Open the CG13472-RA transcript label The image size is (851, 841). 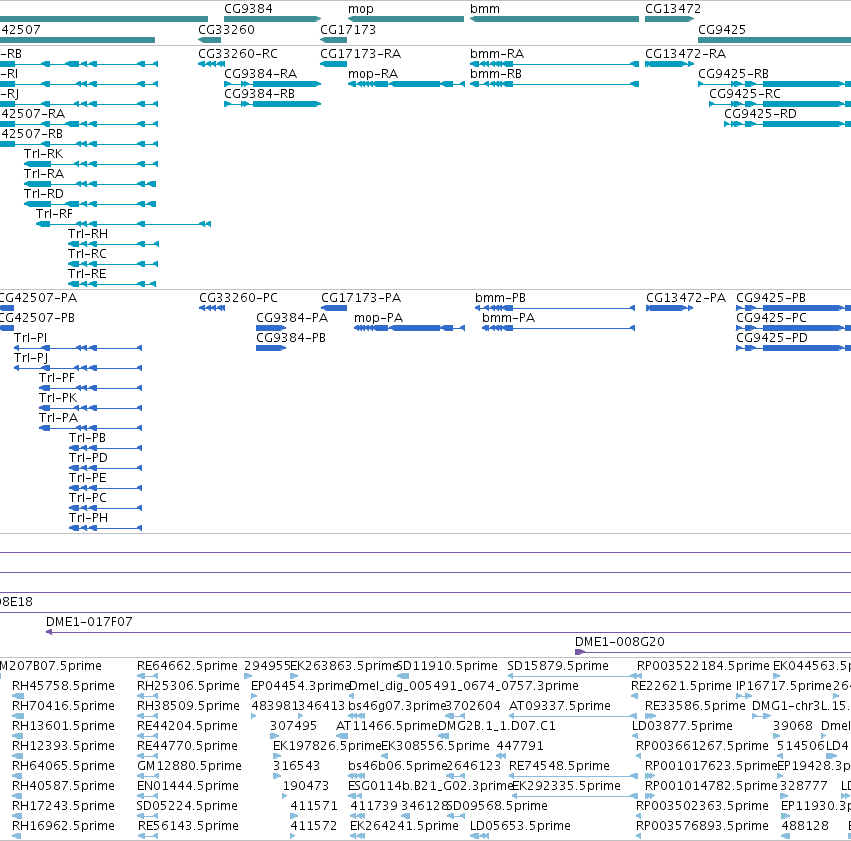pyautogui.click(x=685, y=54)
